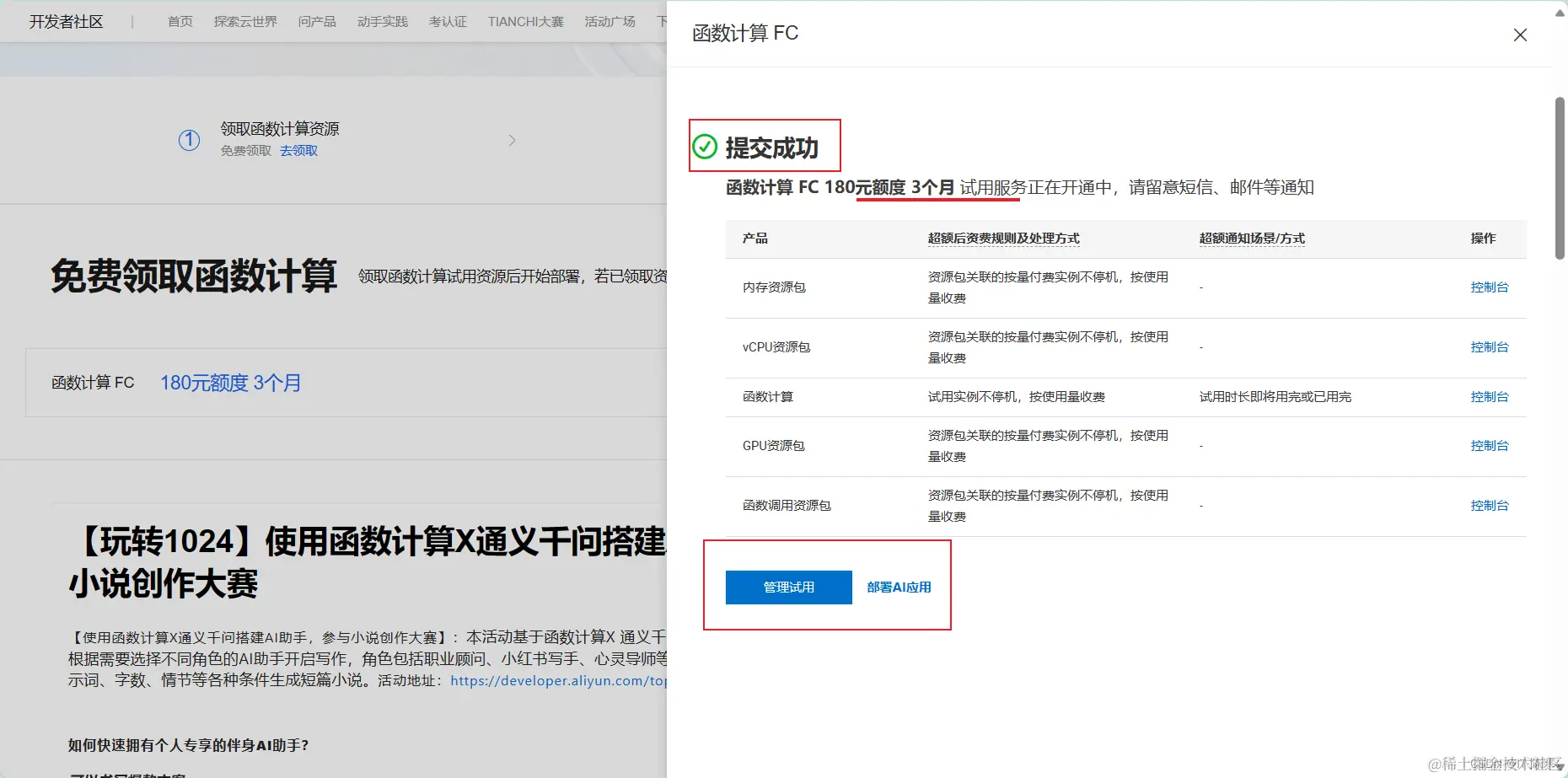The width and height of the screenshot is (1568, 778).
Task: Open the vCPU资源包 控制台
Action: tap(1489, 346)
